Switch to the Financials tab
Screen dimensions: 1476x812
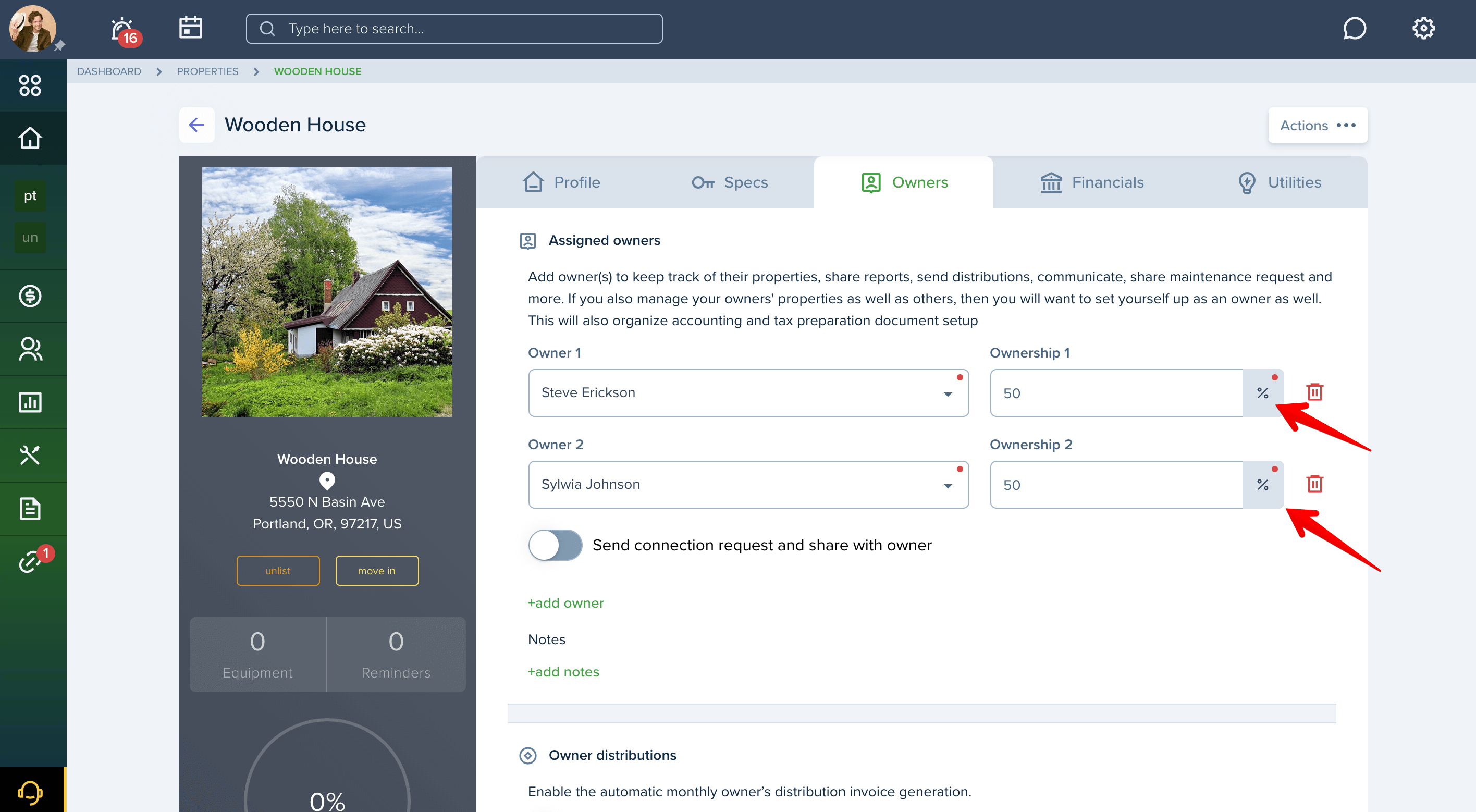[1091, 182]
